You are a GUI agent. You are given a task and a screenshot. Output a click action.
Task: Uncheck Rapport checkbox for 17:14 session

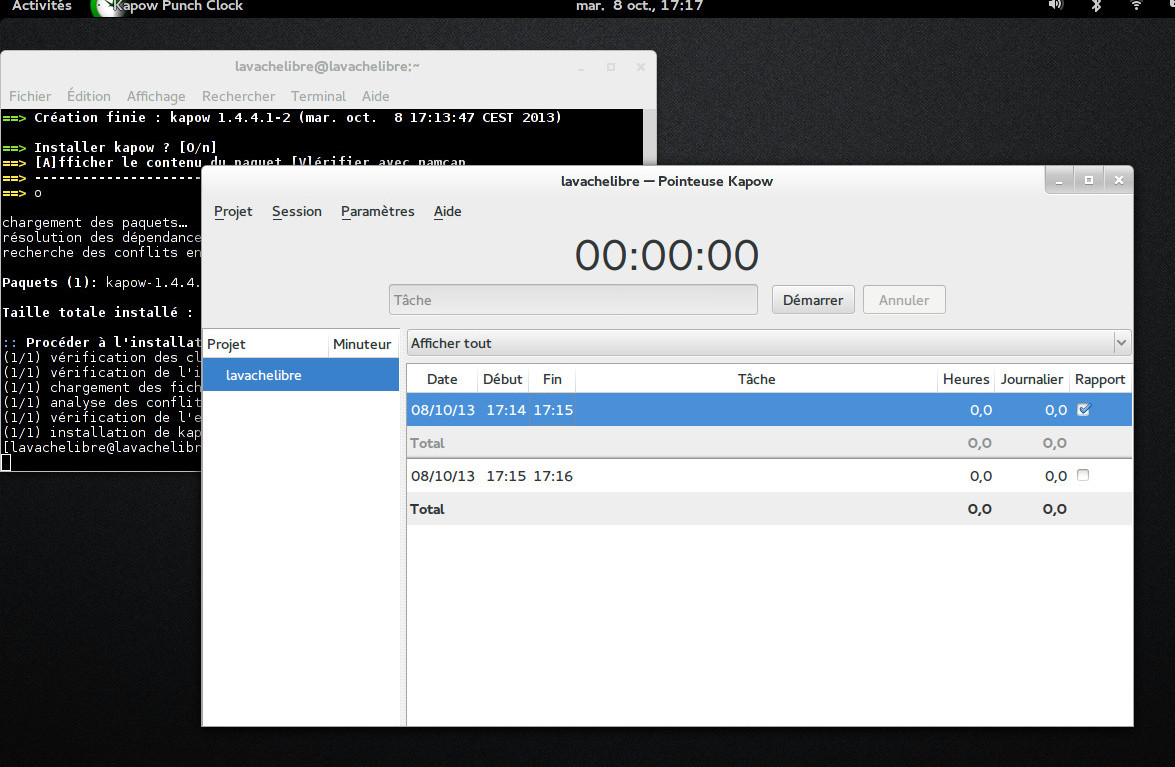point(1084,409)
